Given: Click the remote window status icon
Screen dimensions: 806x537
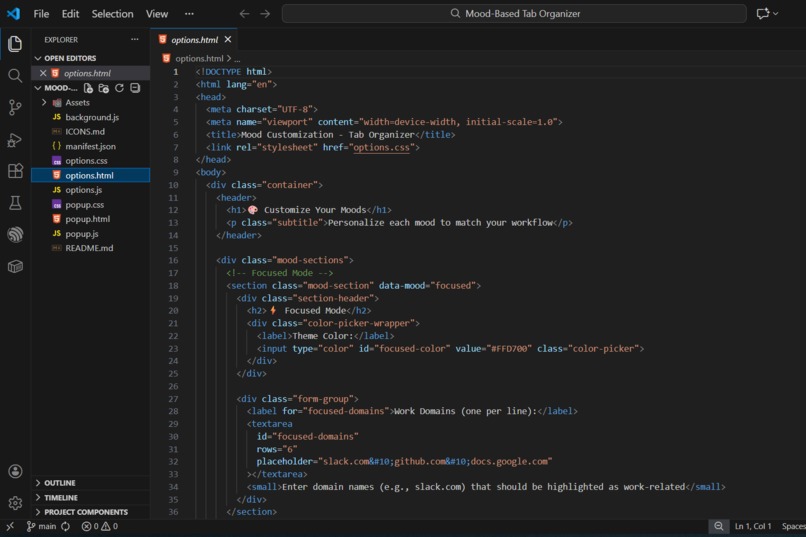Looking at the screenshot, I should [10, 526].
